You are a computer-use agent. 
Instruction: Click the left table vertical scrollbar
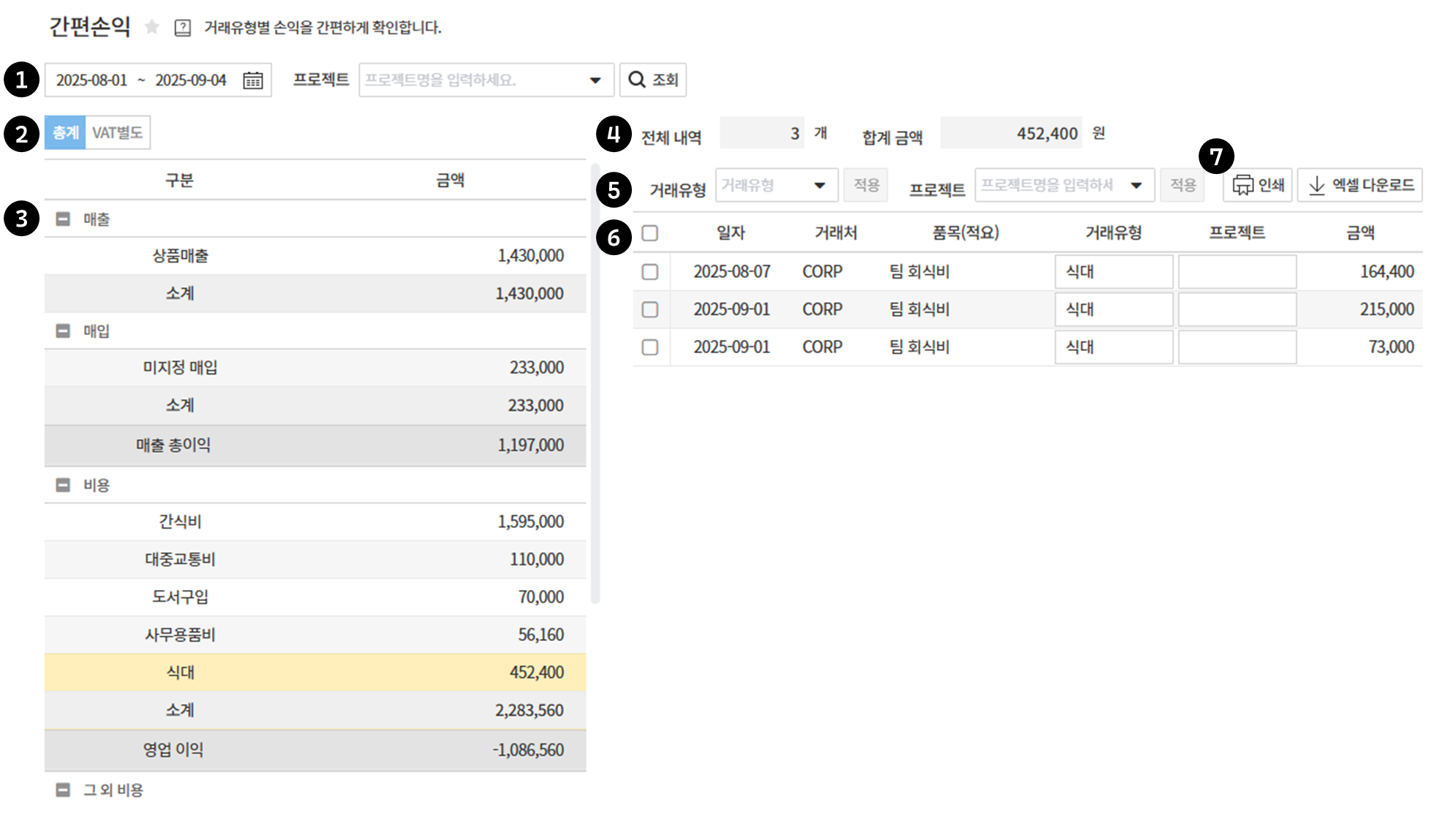tap(595, 380)
